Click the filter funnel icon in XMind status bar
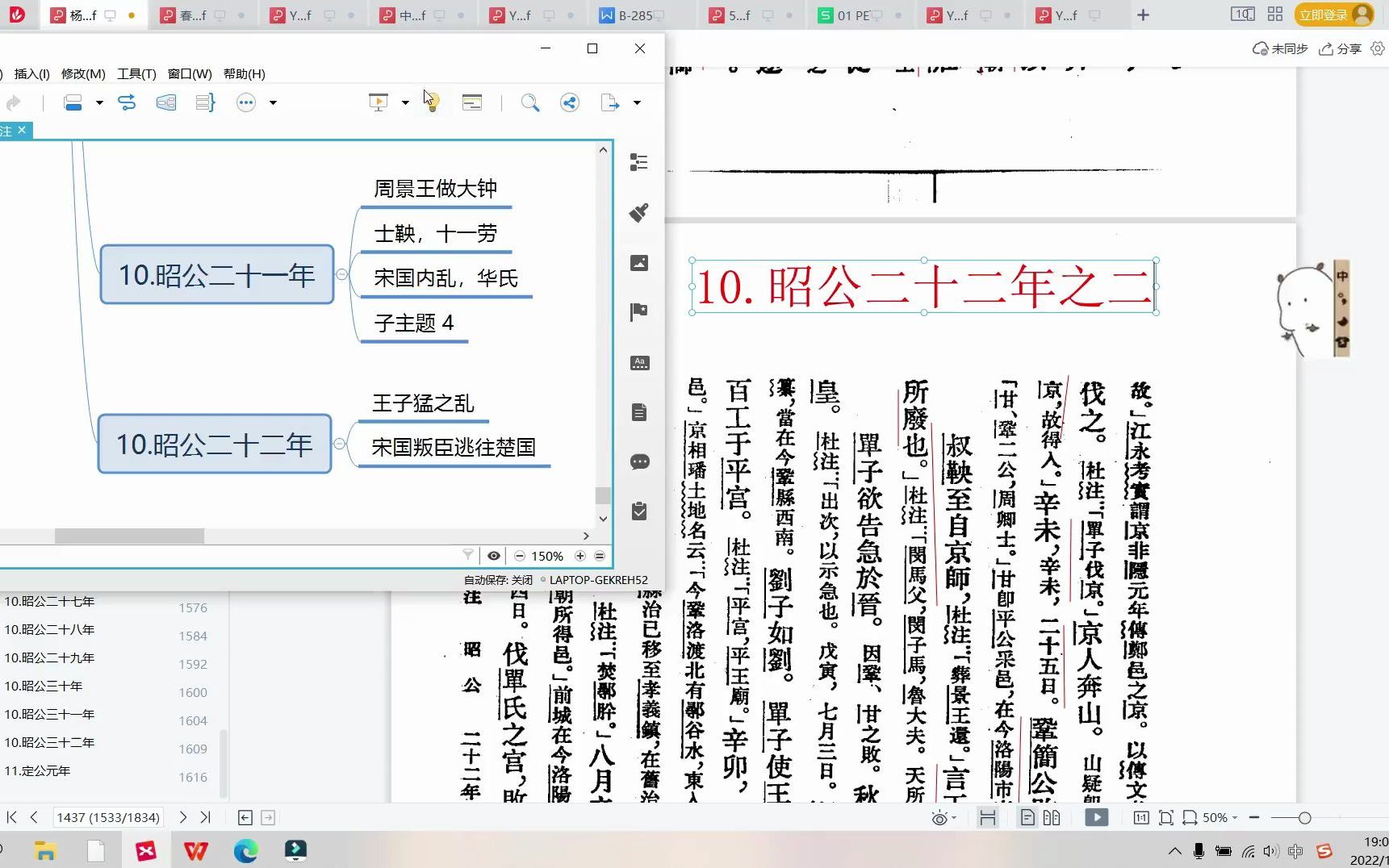 pos(468,555)
